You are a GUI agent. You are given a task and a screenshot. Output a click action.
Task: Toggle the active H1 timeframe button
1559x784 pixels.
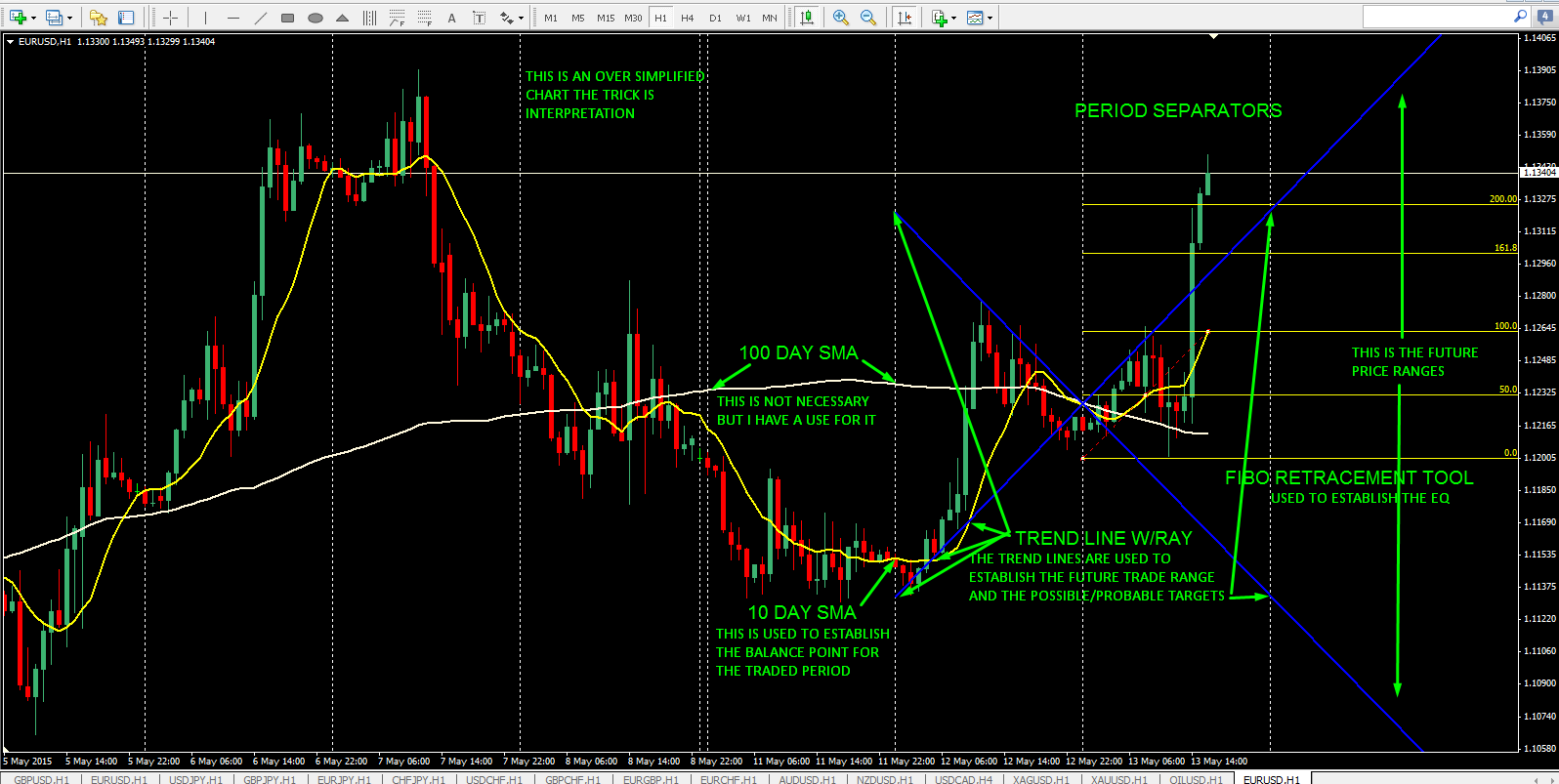point(660,18)
